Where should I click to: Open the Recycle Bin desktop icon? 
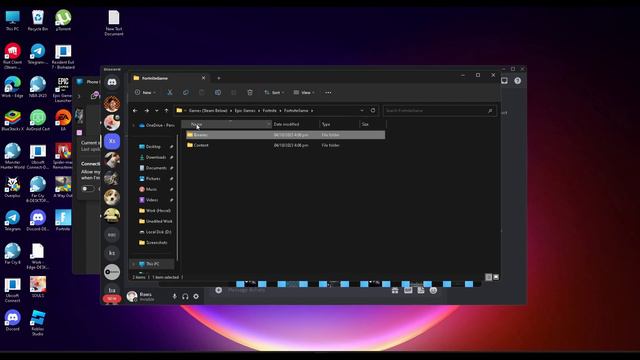(x=38, y=20)
